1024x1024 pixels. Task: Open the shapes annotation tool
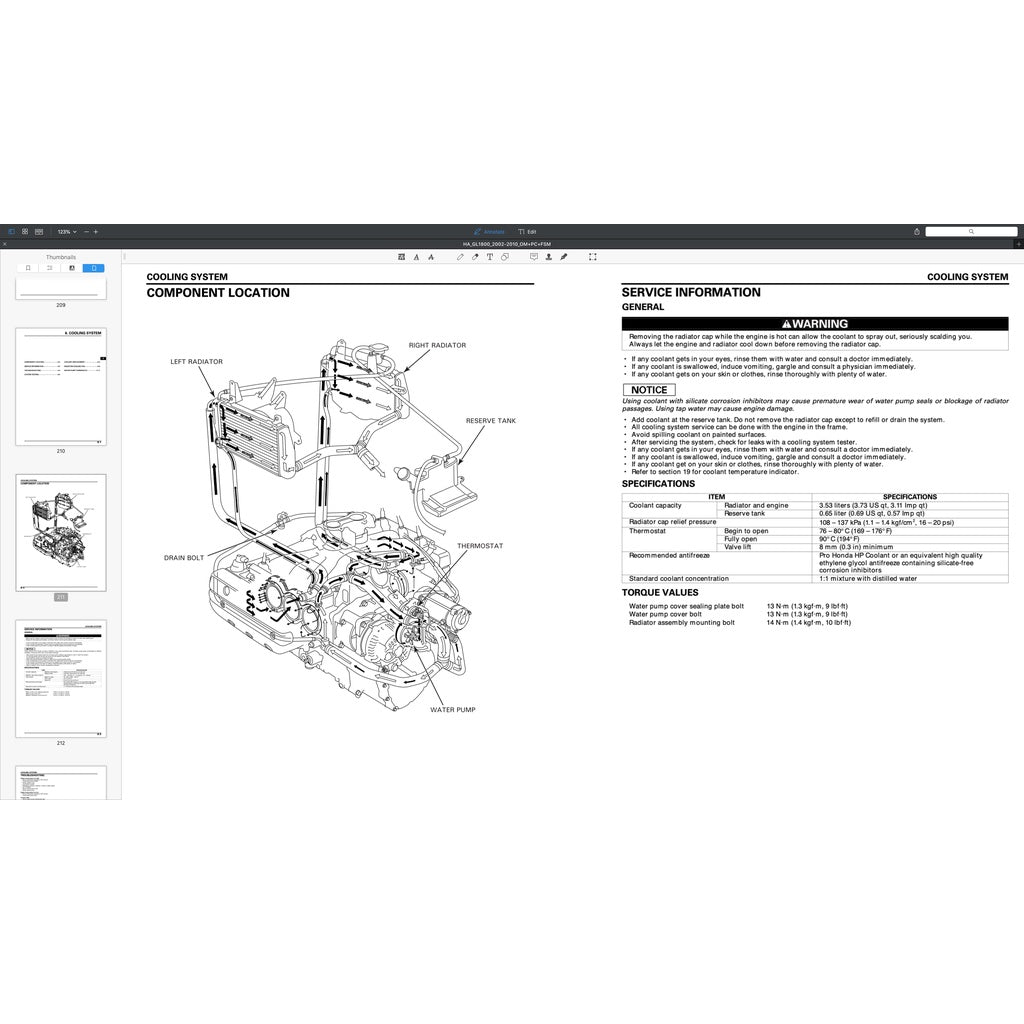tap(505, 257)
